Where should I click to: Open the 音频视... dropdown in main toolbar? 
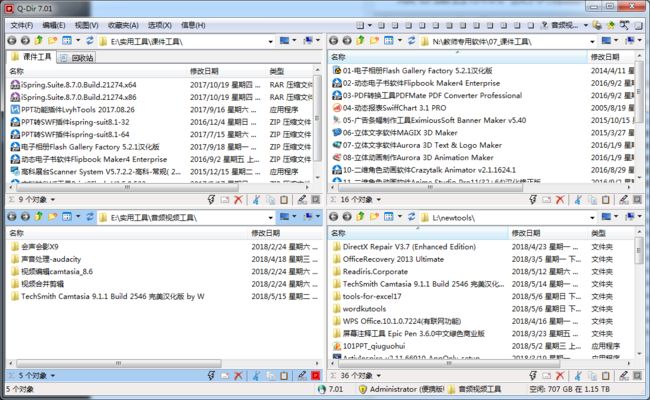coord(586,25)
